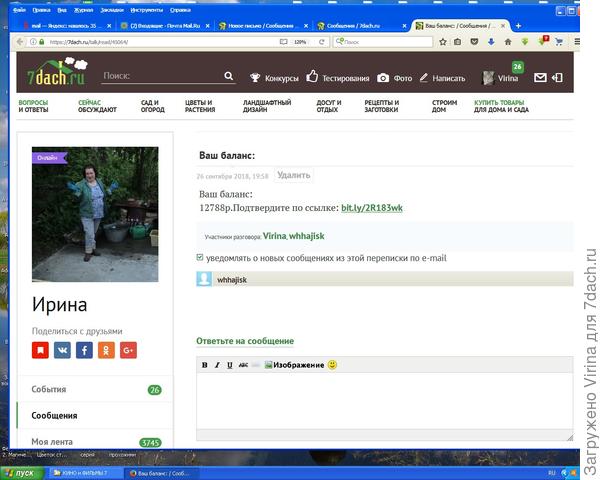600x480 pixels.
Task: Switch to the Mail.Ru inbox tab
Action: coord(165,26)
